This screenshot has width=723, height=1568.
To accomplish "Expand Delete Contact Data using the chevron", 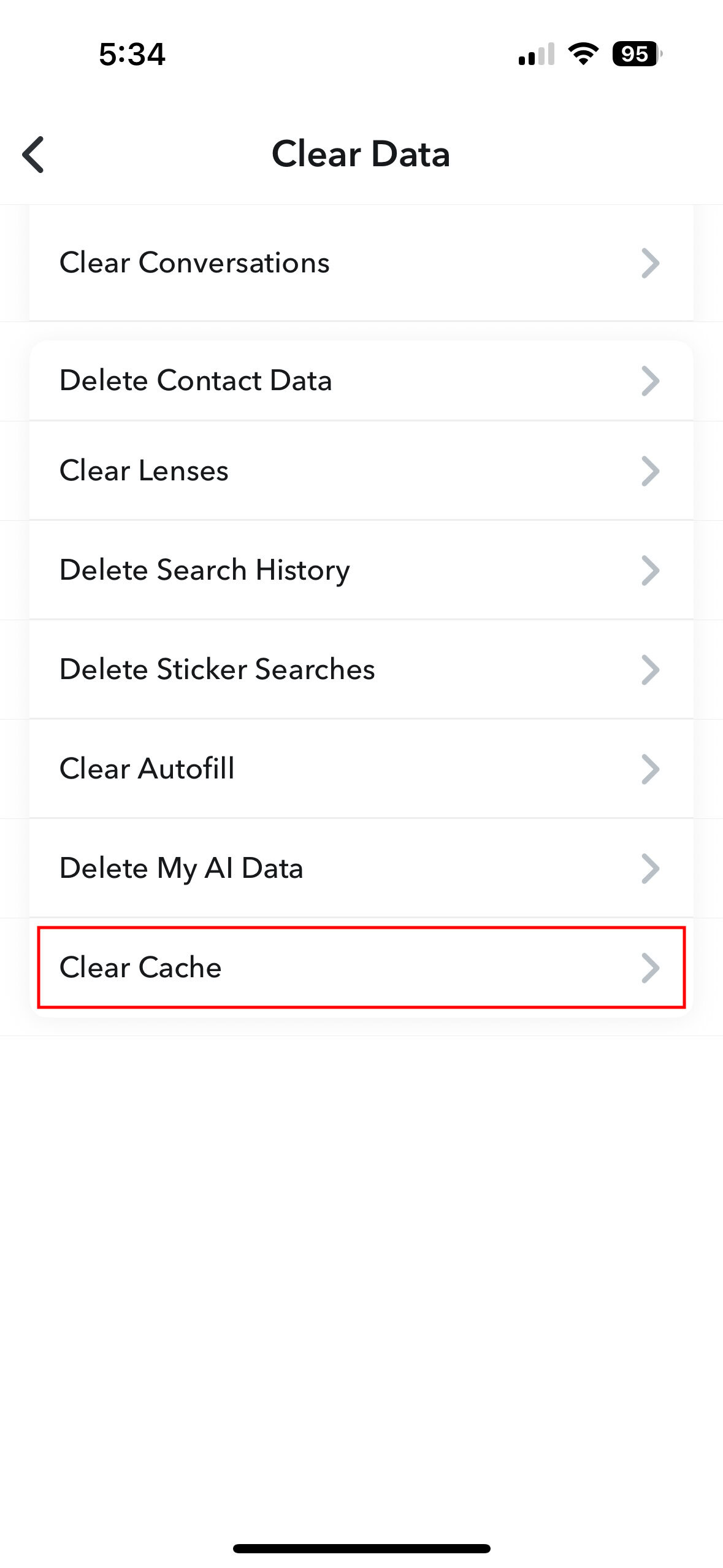I will (650, 380).
